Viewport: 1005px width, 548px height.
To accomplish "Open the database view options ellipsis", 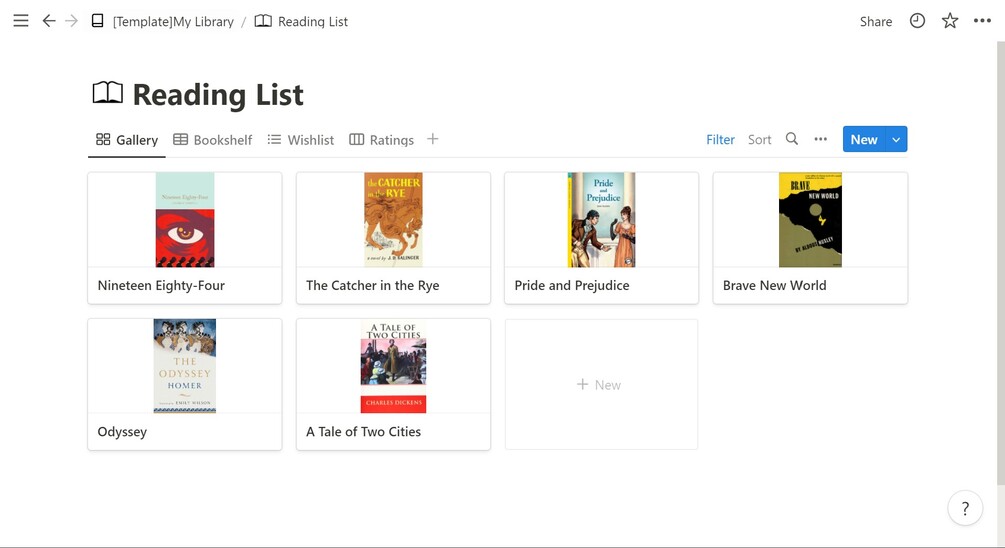I will [x=821, y=140].
